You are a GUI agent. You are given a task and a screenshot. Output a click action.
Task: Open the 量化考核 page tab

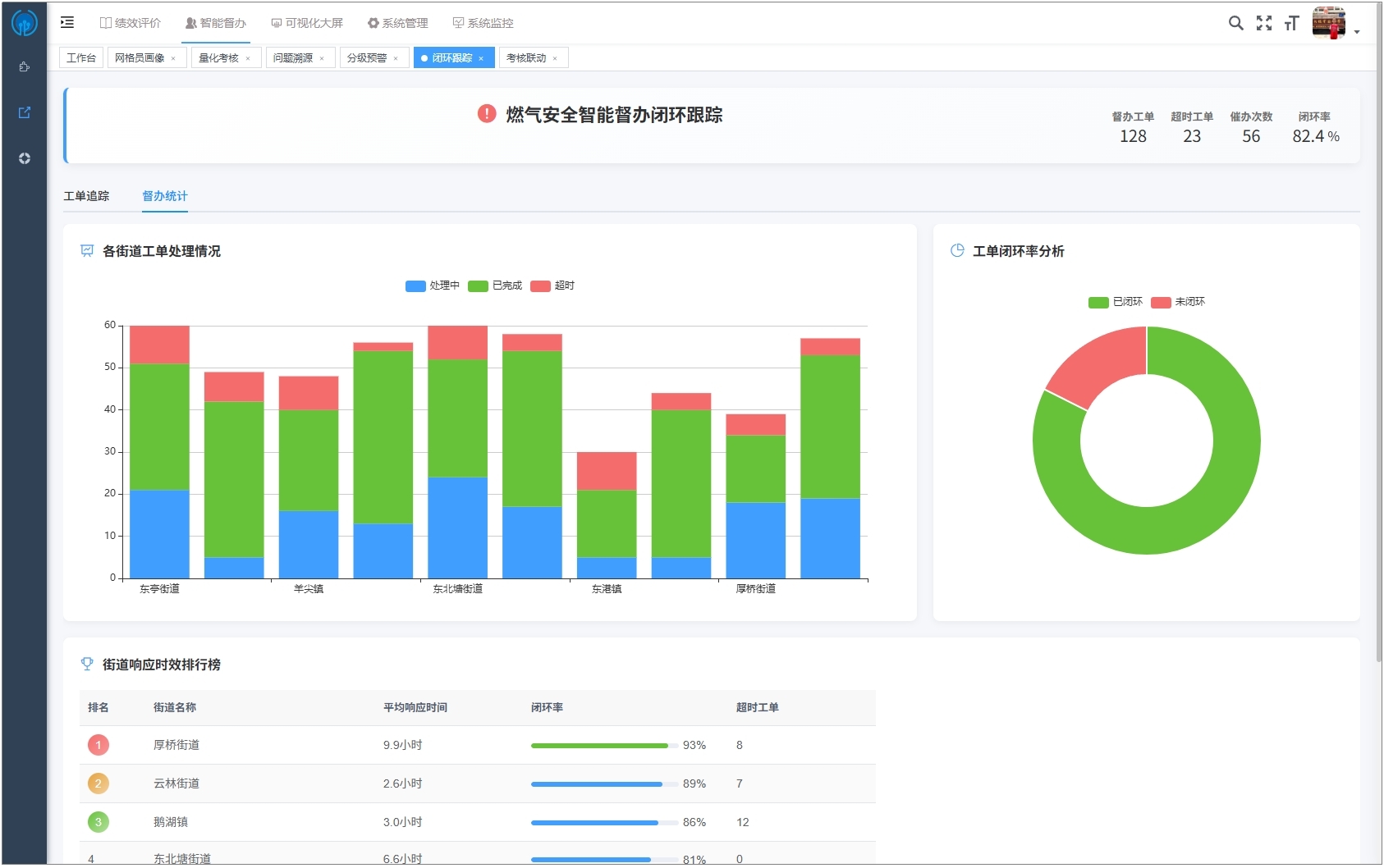[218, 58]
